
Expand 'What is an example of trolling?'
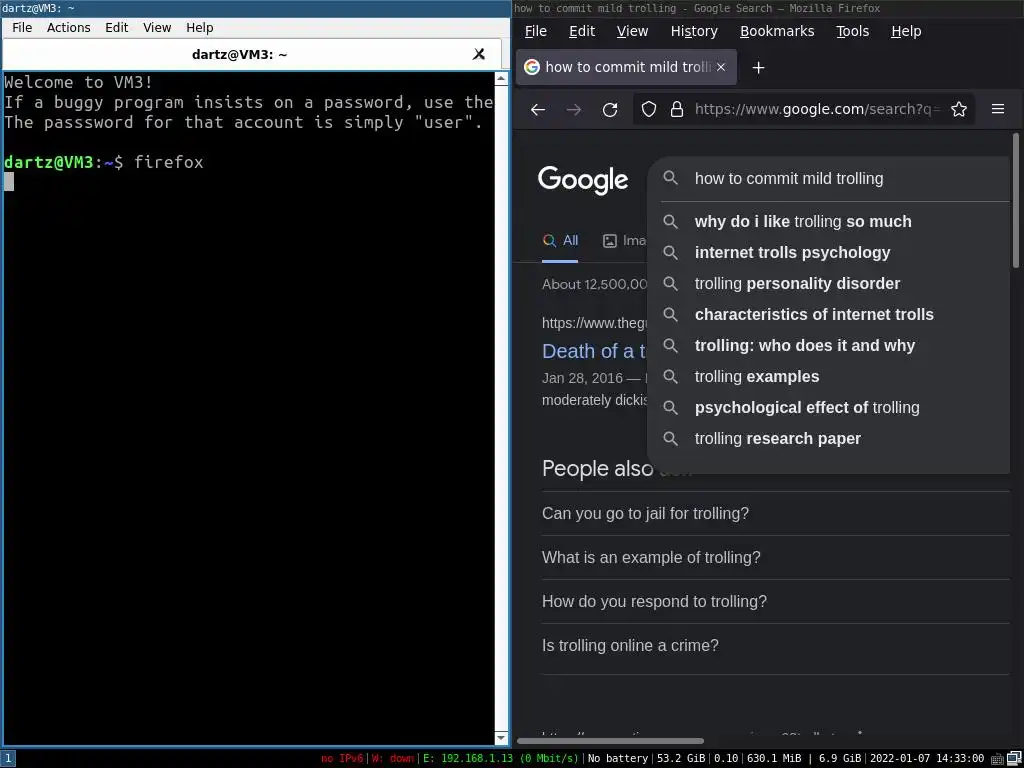click(776, 557)
